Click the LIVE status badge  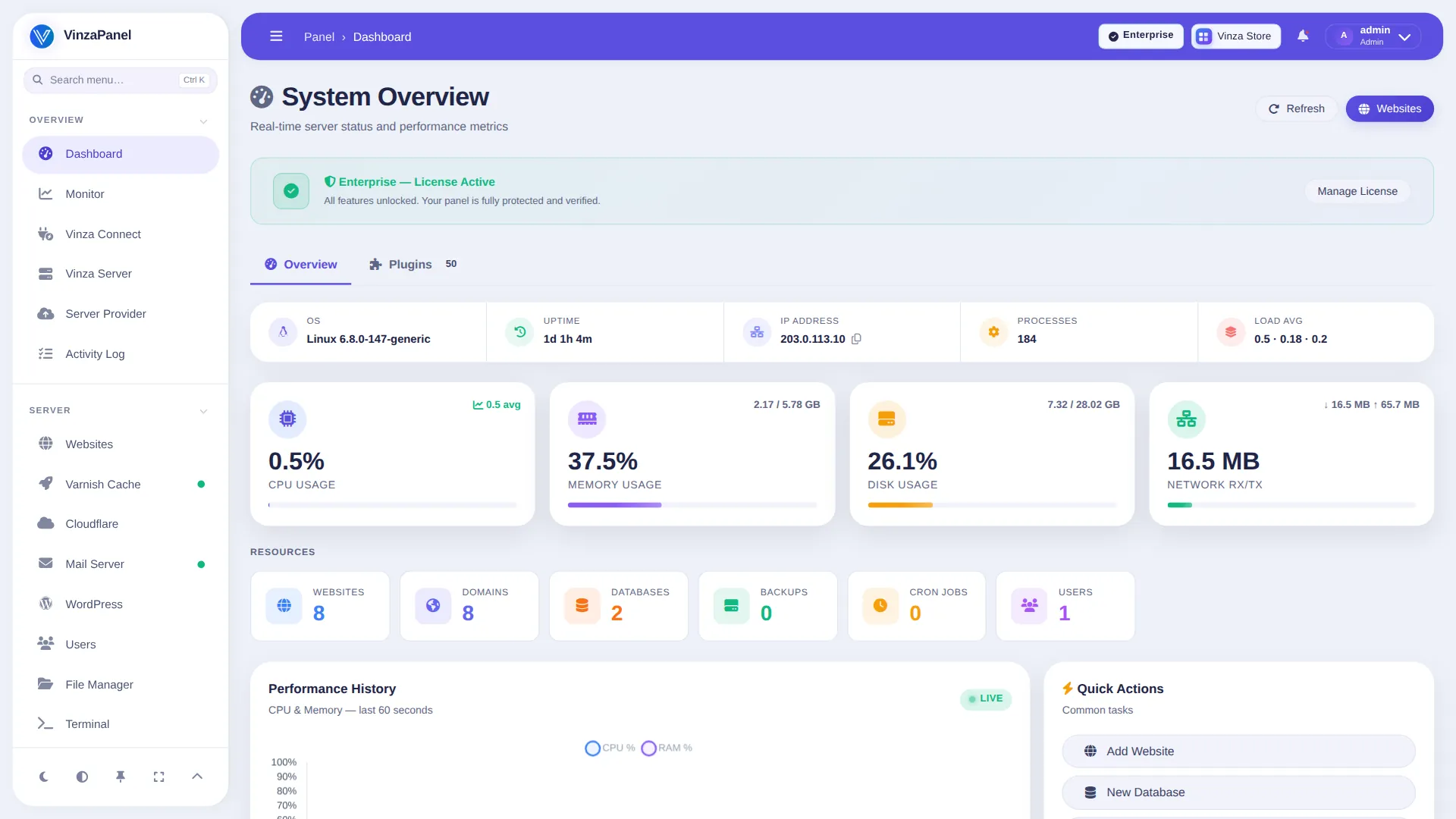click(986, 698)
